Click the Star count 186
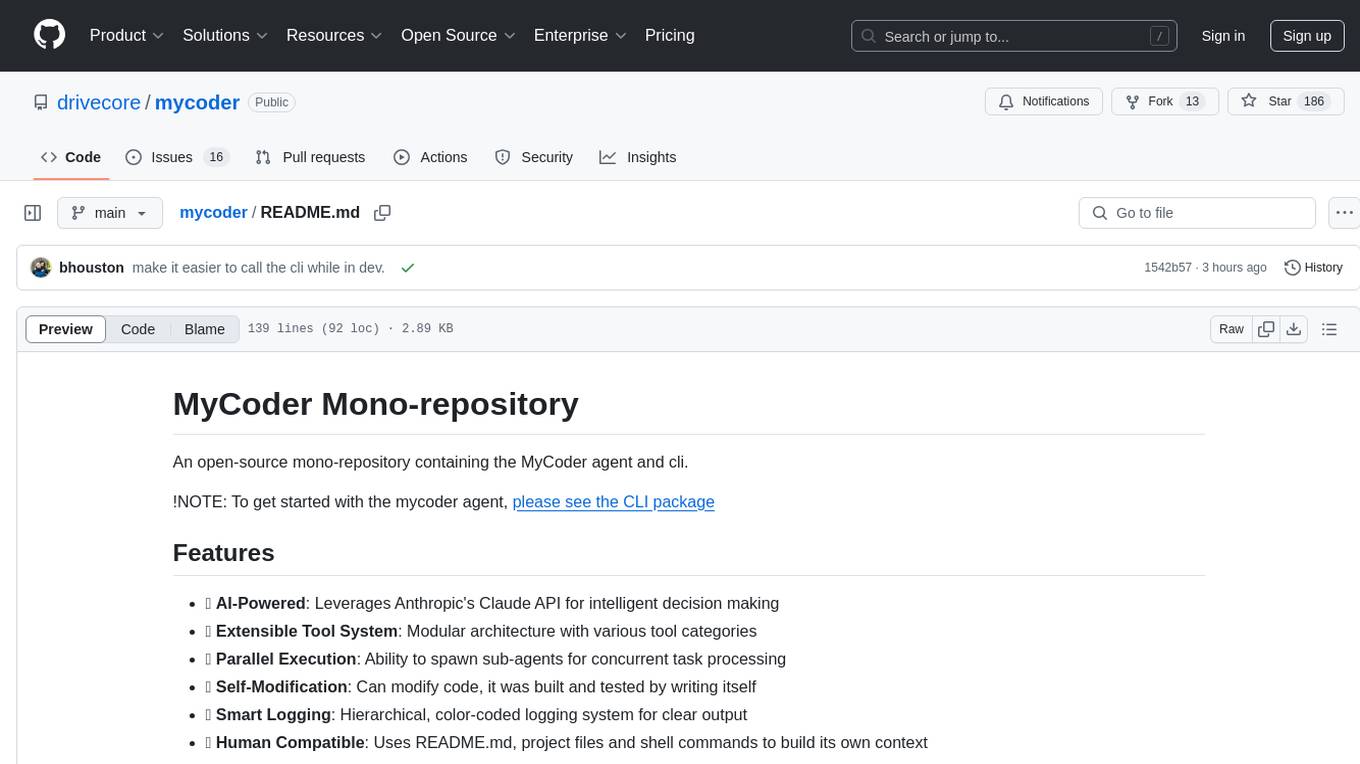Screen dimensions: 1360x764 pos(1314,102)
